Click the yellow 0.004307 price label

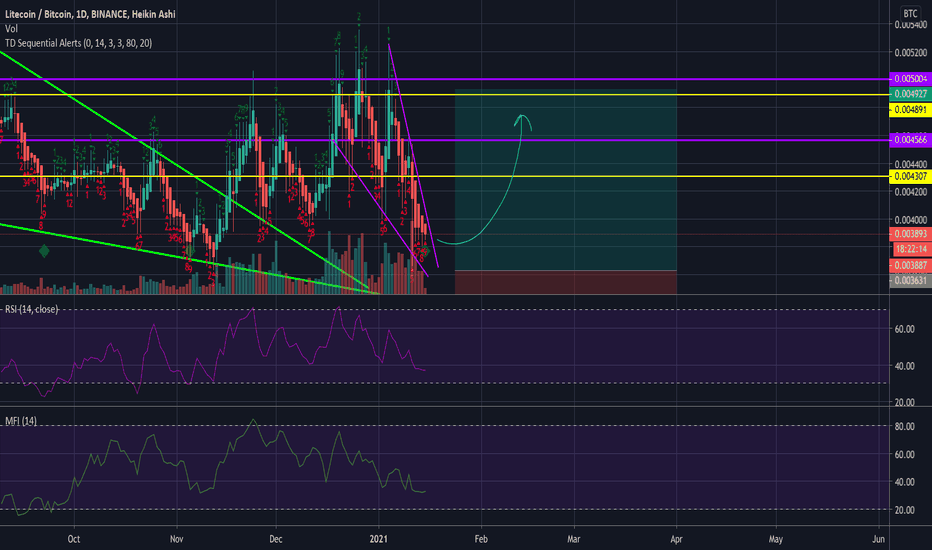coord(910,177)
